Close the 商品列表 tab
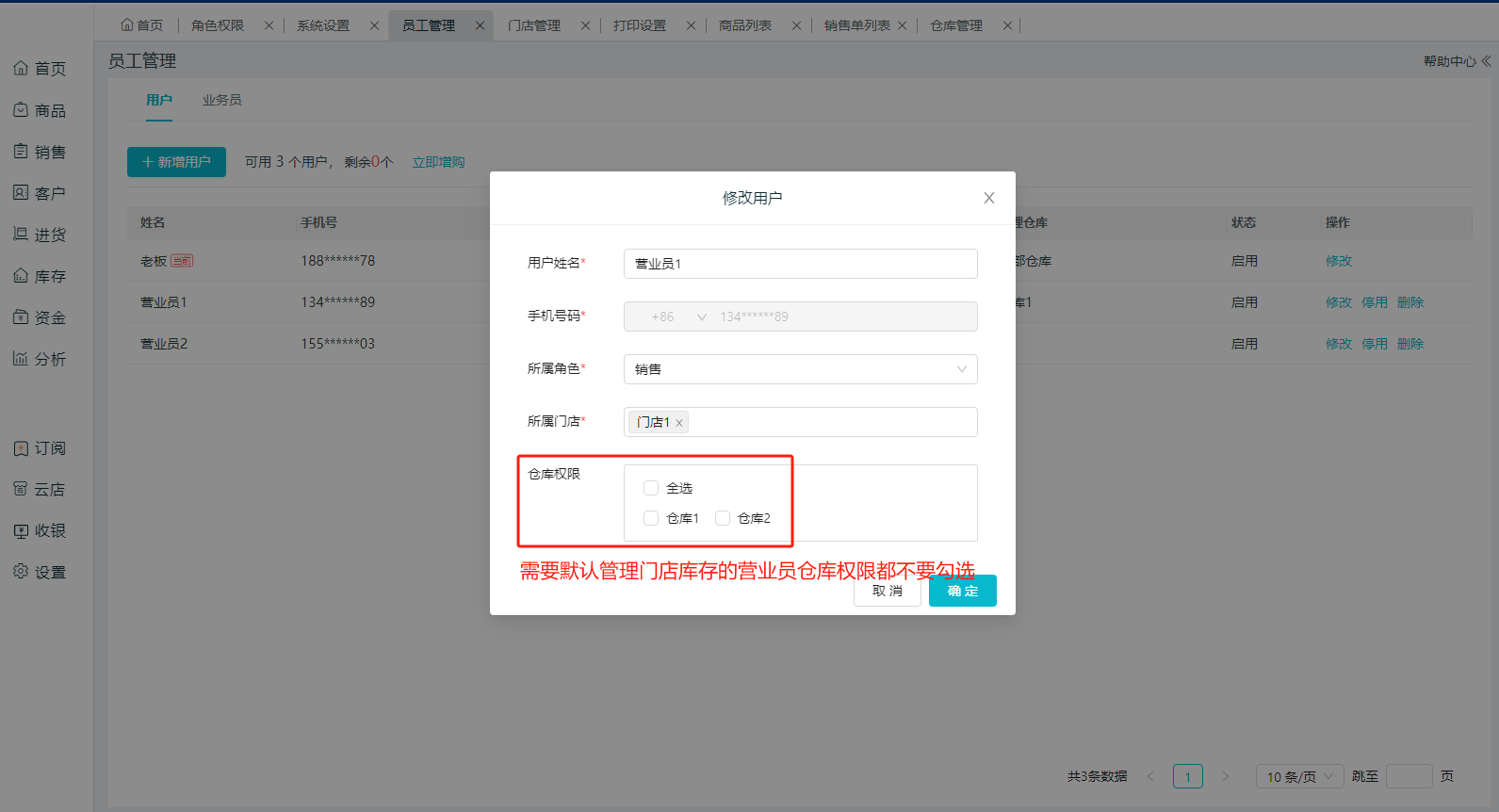The height and width of the screenshot is (812, 1499). click(x=796, y=25)
